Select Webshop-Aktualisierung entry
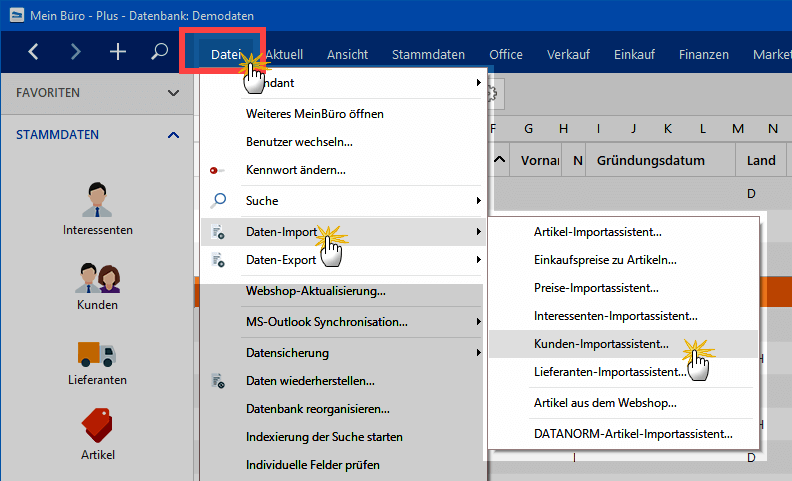 tap(343, 291)
